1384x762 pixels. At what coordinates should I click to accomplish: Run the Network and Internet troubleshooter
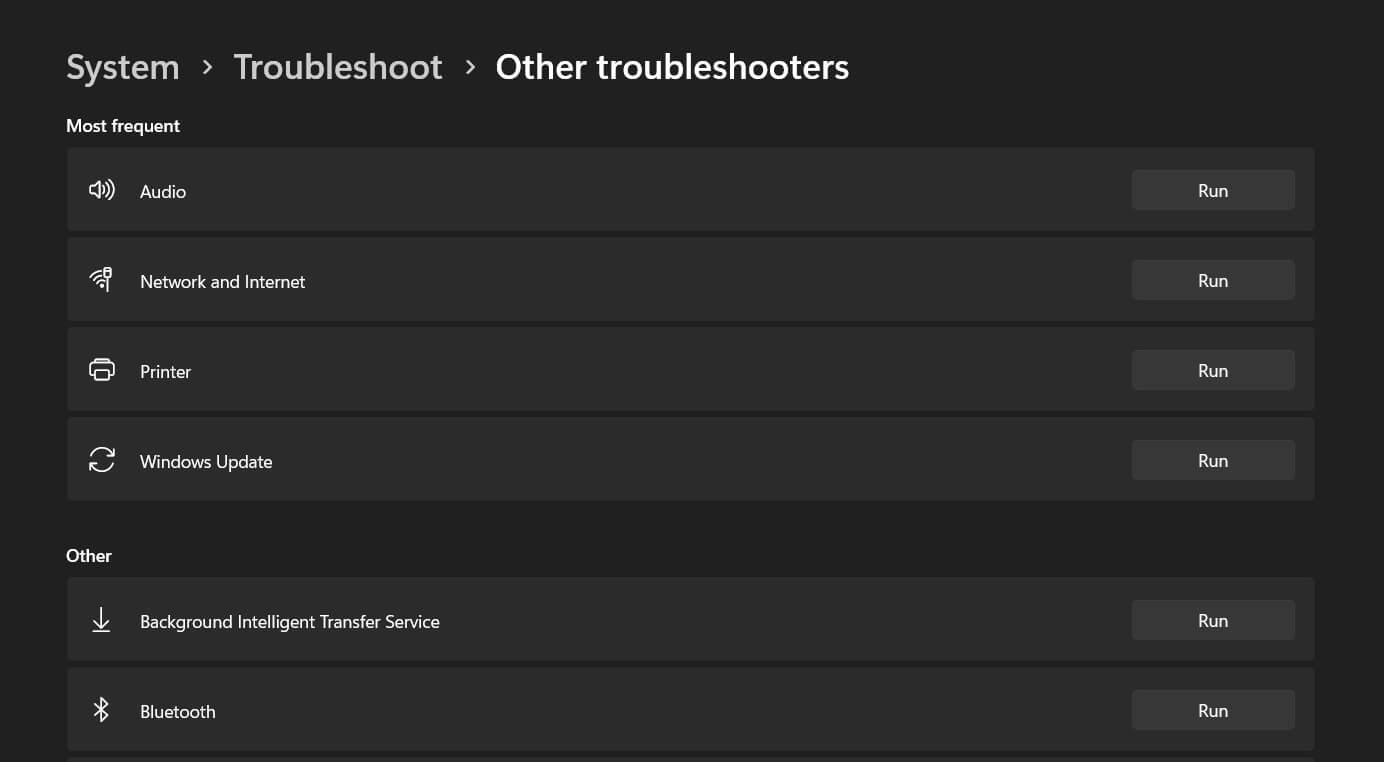[x=1212, y=280]
